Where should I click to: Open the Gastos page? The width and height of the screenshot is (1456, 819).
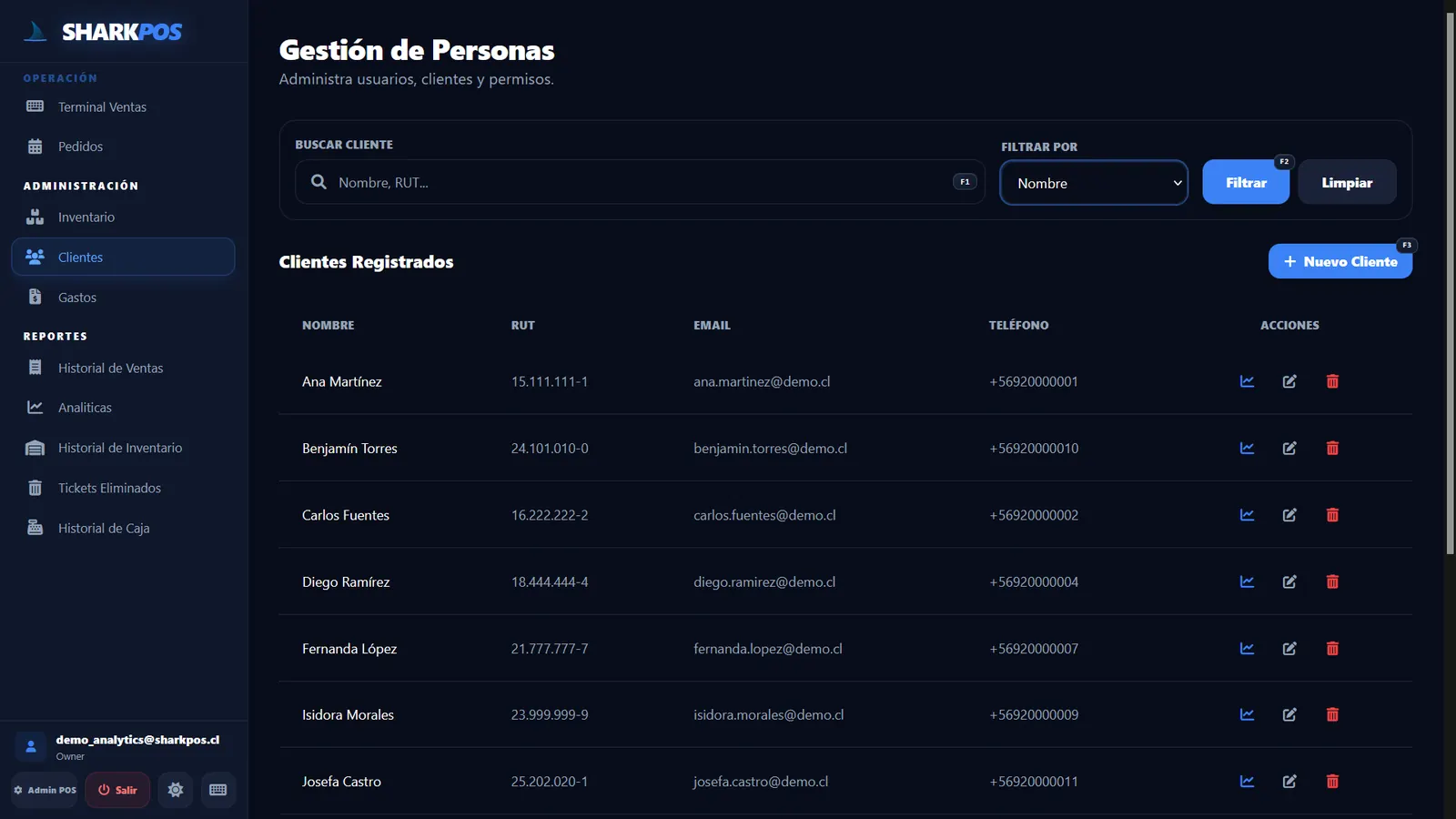pos(123,298)
